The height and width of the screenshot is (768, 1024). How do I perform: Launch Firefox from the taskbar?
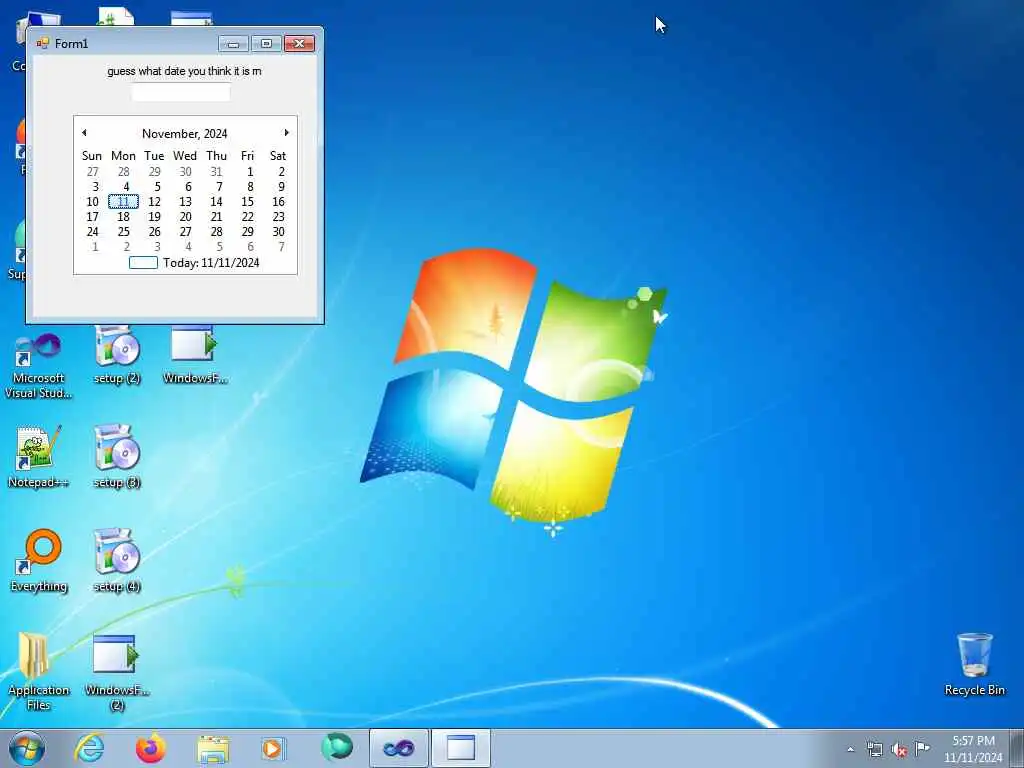[150, 748]
